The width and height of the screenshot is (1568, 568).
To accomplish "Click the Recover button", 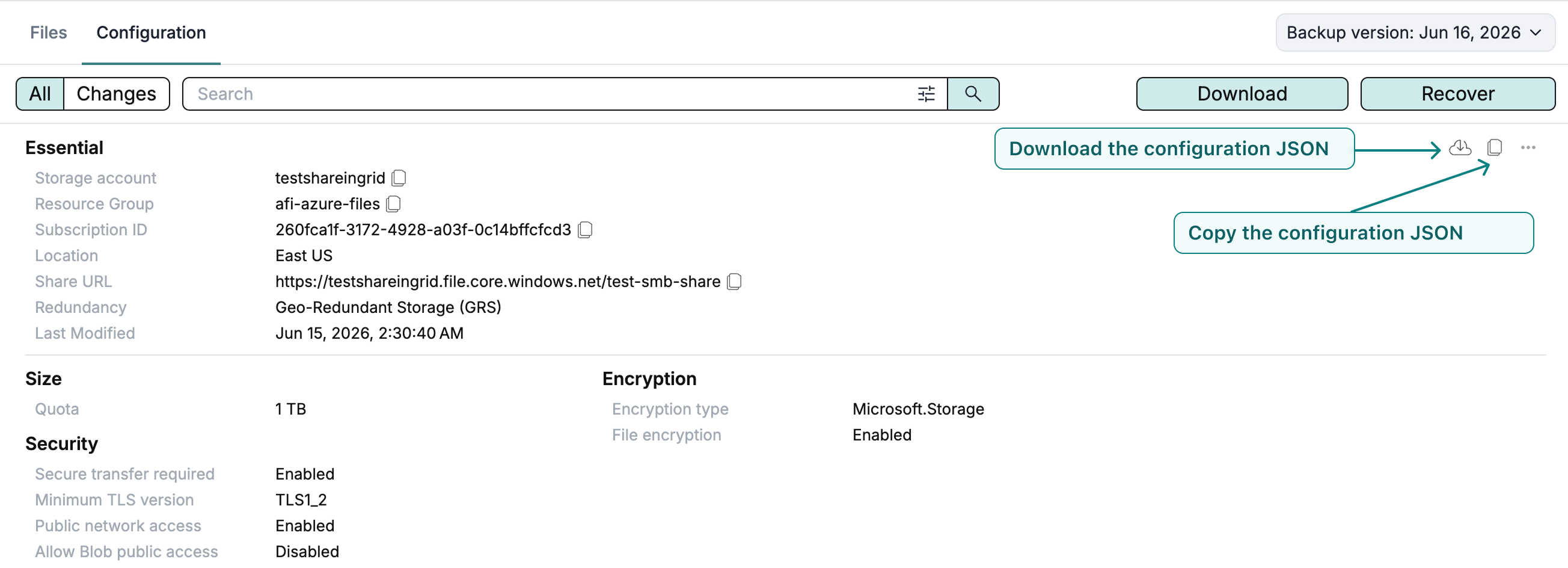I will coord(1457,94).
